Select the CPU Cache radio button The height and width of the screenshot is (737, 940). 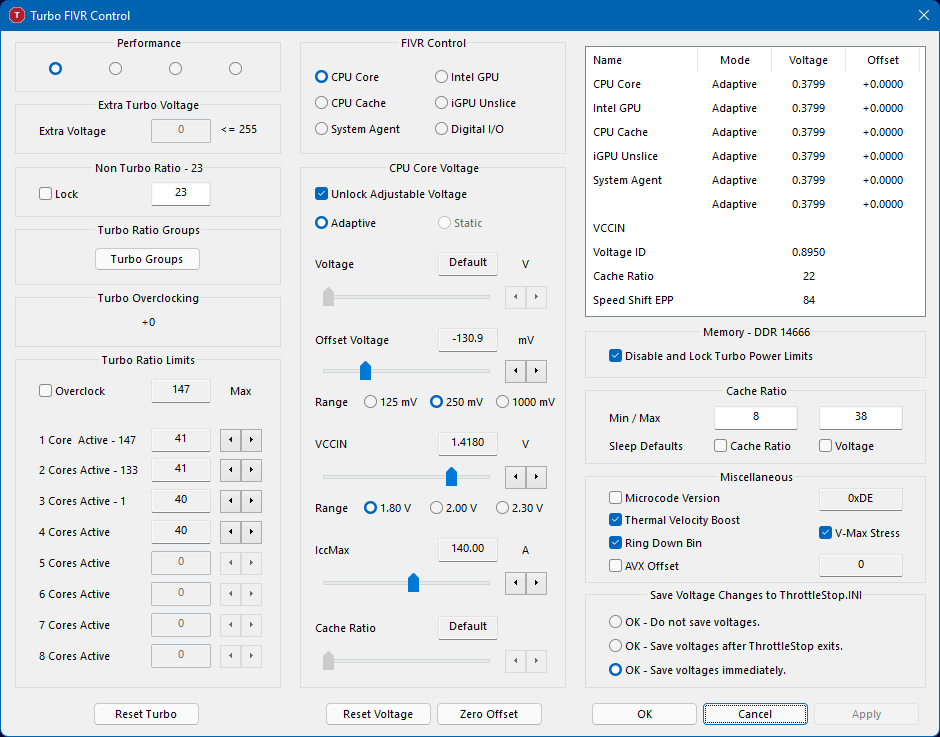coord(322,103)
